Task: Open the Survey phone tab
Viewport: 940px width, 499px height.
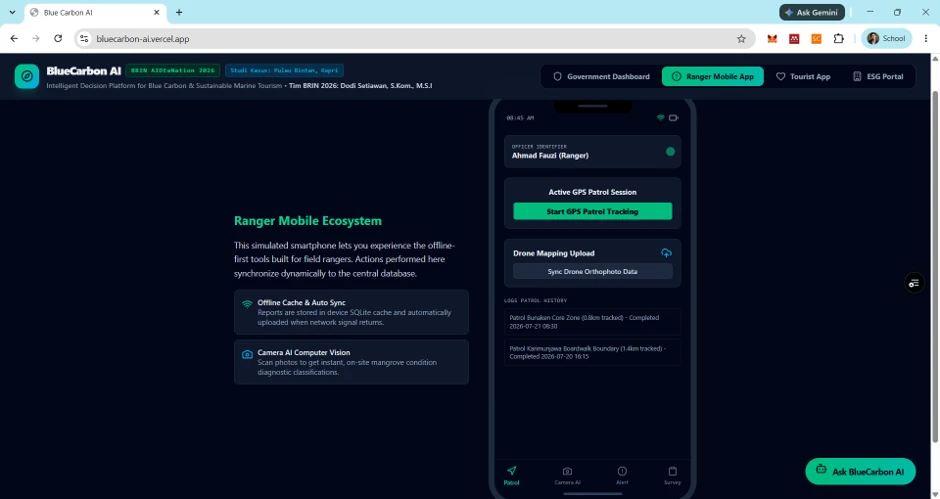Action: 672,475
